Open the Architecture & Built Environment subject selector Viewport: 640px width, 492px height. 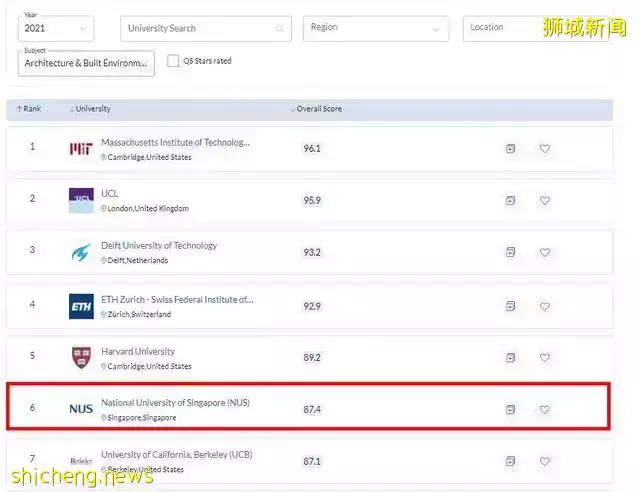click(87, 64)
